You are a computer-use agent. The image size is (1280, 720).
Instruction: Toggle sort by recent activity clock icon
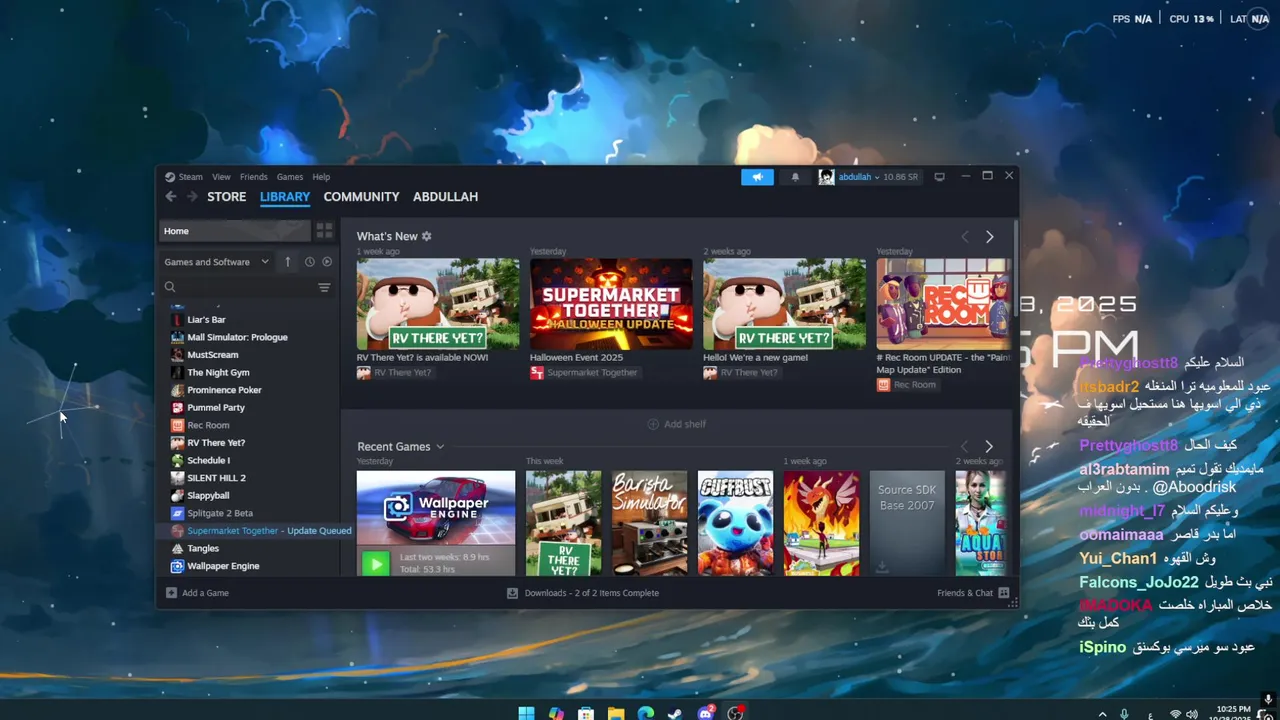tap(309, 262)
